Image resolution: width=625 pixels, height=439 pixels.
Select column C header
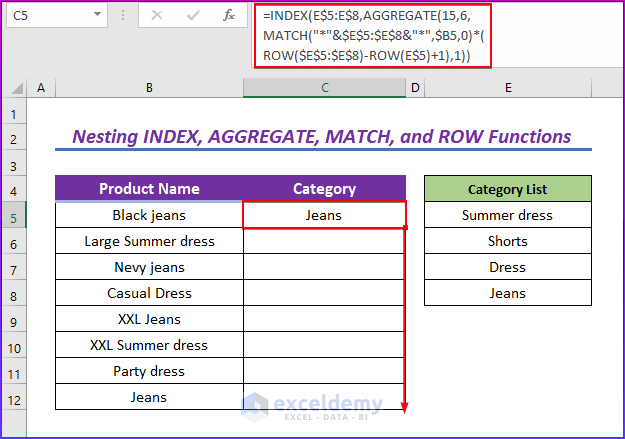tap(324, 89)
